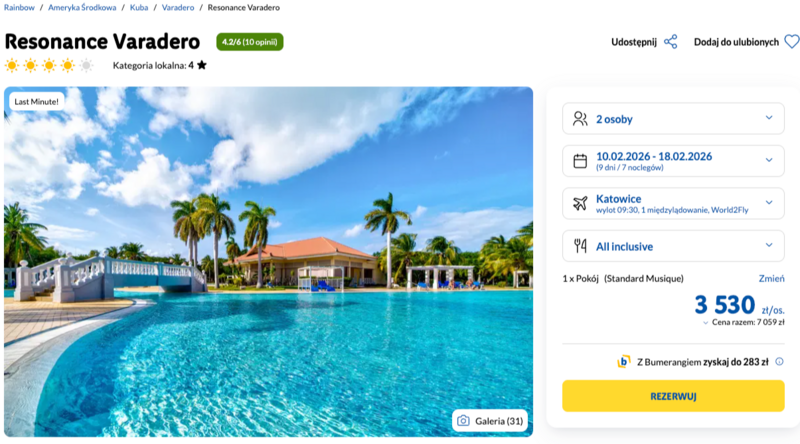Open the 4.2/6 reviews rating badge
The height and width of the screenshot is (444, 800).
click(250, 42)
